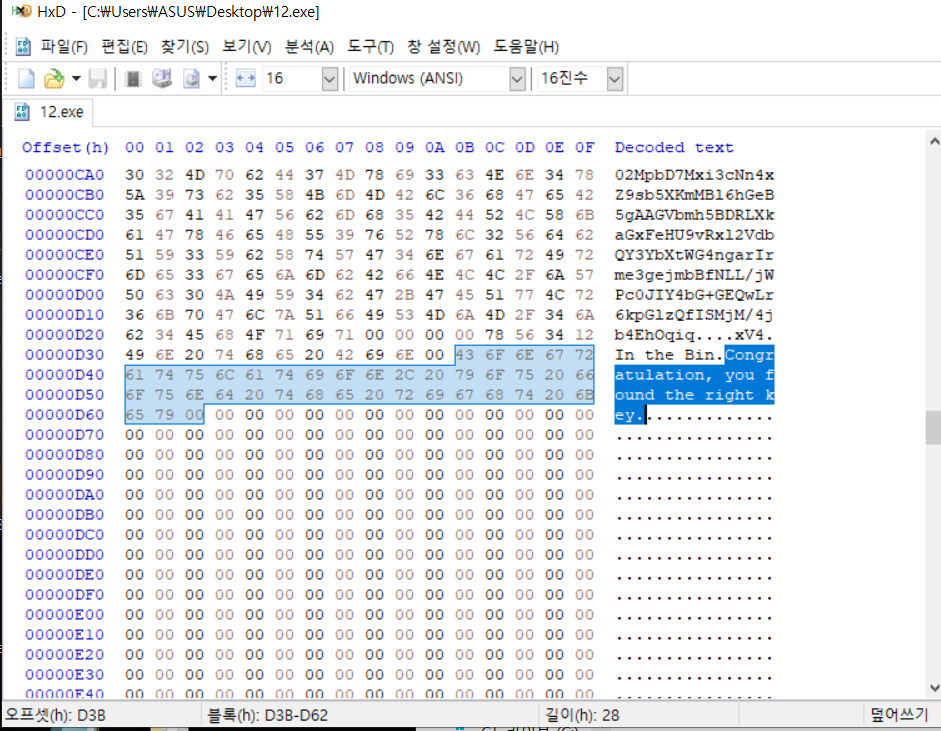This screenshot has width=941, height=731.
Task: Click decoded text '5gAAGVbmh5BDRLXk'
Action: pyautogui.click(x=694, y=215)
